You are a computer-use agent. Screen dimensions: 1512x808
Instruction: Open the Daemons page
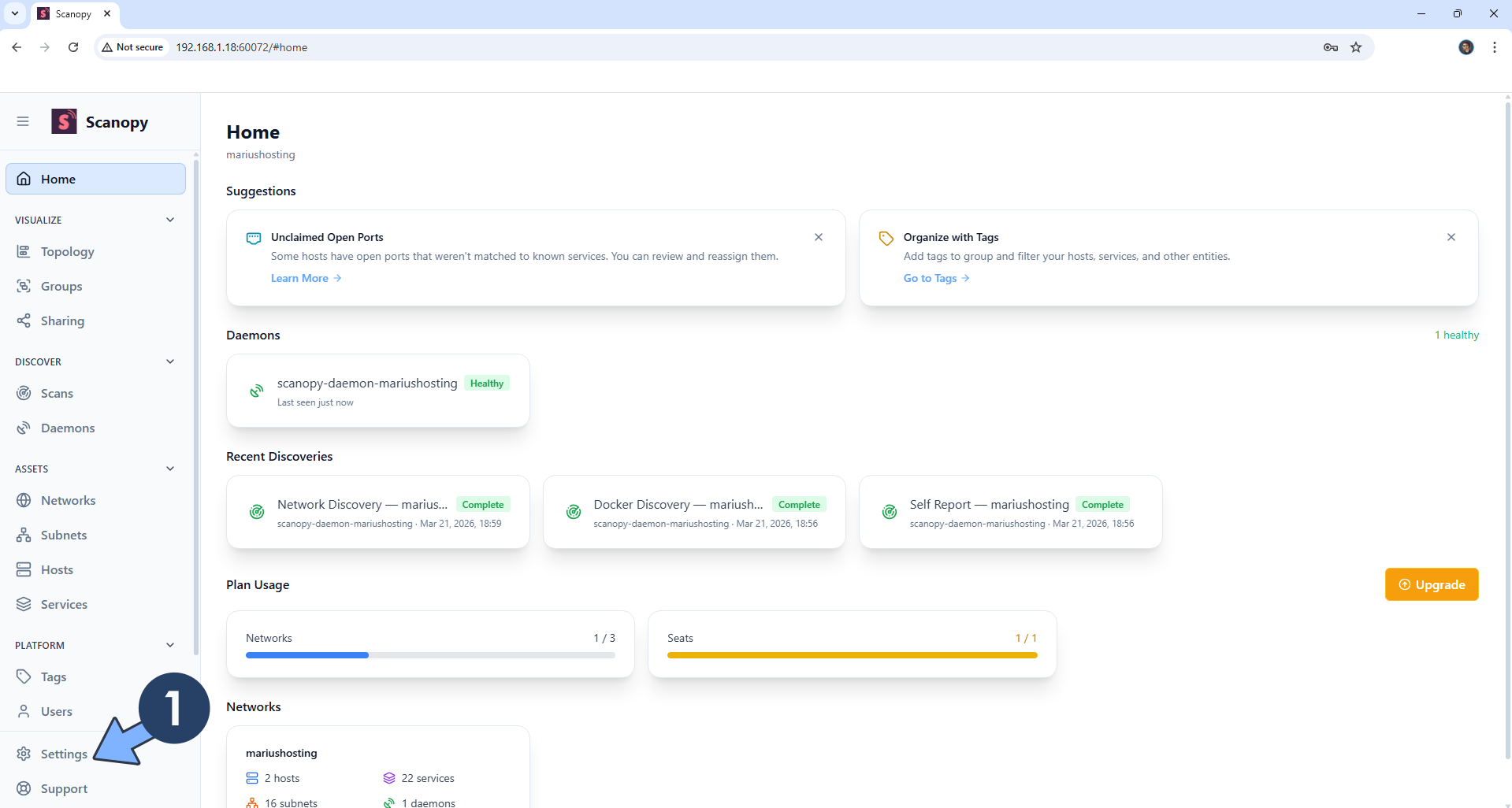click(66, 428)
